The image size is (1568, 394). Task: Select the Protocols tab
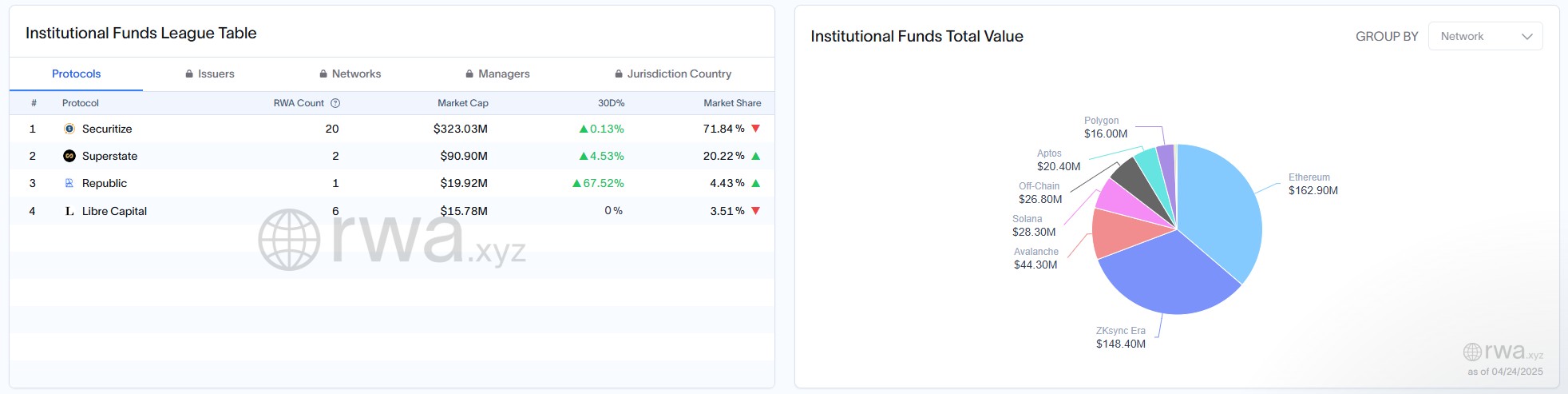(76, 74)
